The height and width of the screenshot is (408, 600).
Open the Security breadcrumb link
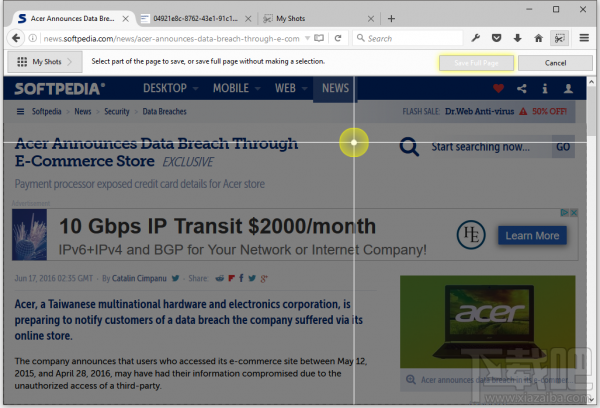(x=117, y=111)
